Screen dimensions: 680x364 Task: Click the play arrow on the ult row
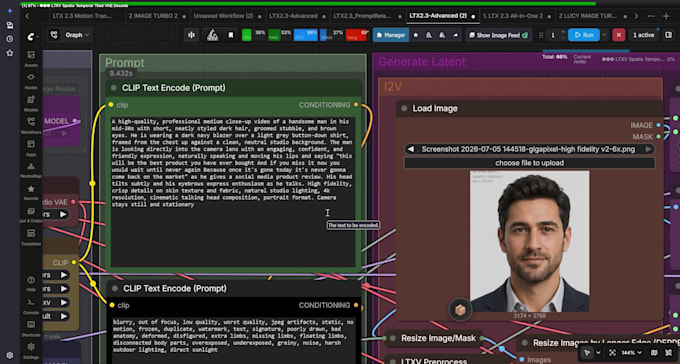point(64,316)
